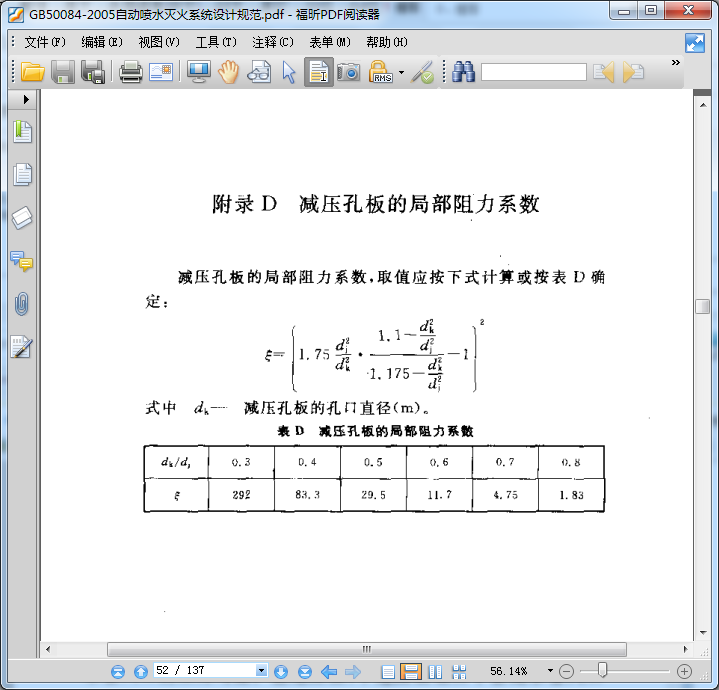
Task: Open the 帮助(H) menu
Action: point(387,42)
